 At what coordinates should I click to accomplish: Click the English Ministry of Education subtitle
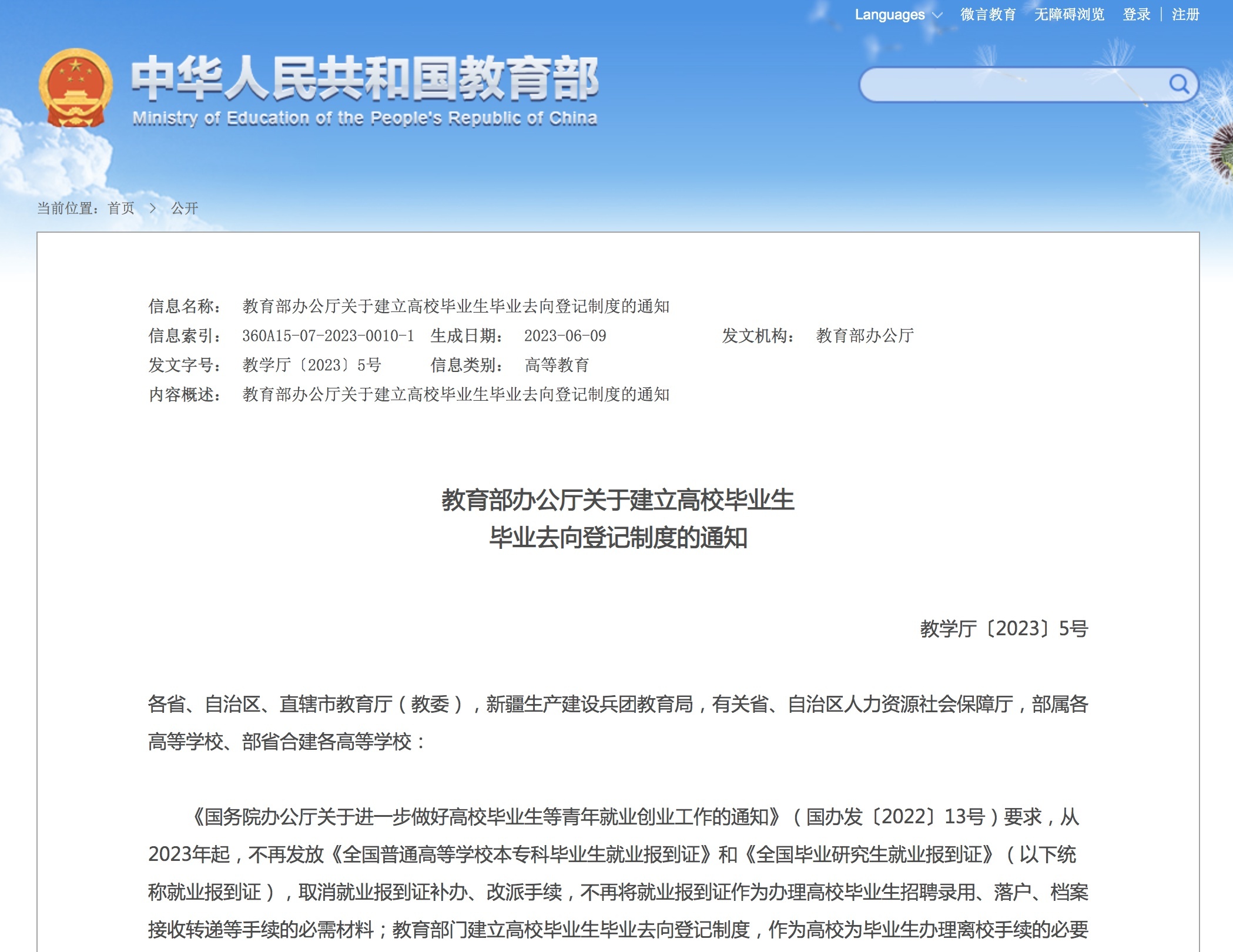pyautogui.click(x=364, y=119)
